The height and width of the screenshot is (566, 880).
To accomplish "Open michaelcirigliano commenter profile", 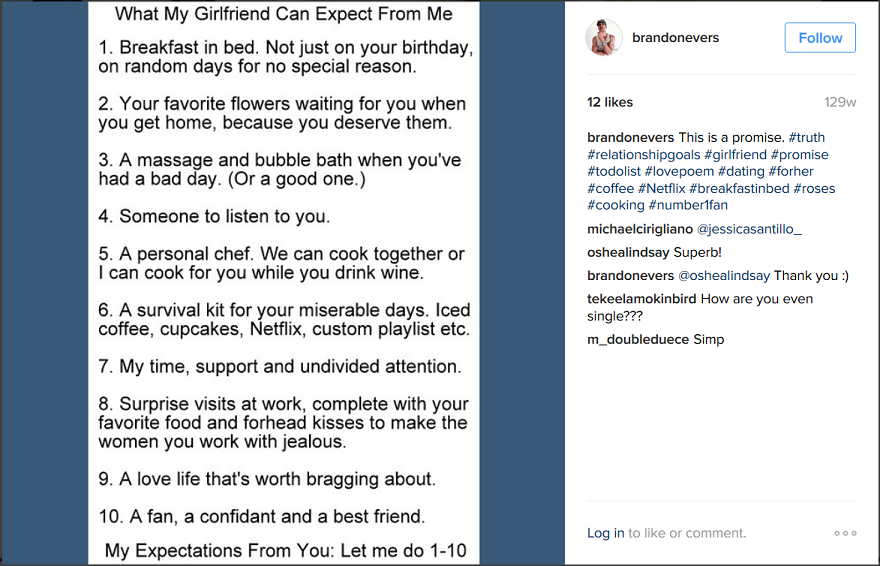I will tap(640, 229).
